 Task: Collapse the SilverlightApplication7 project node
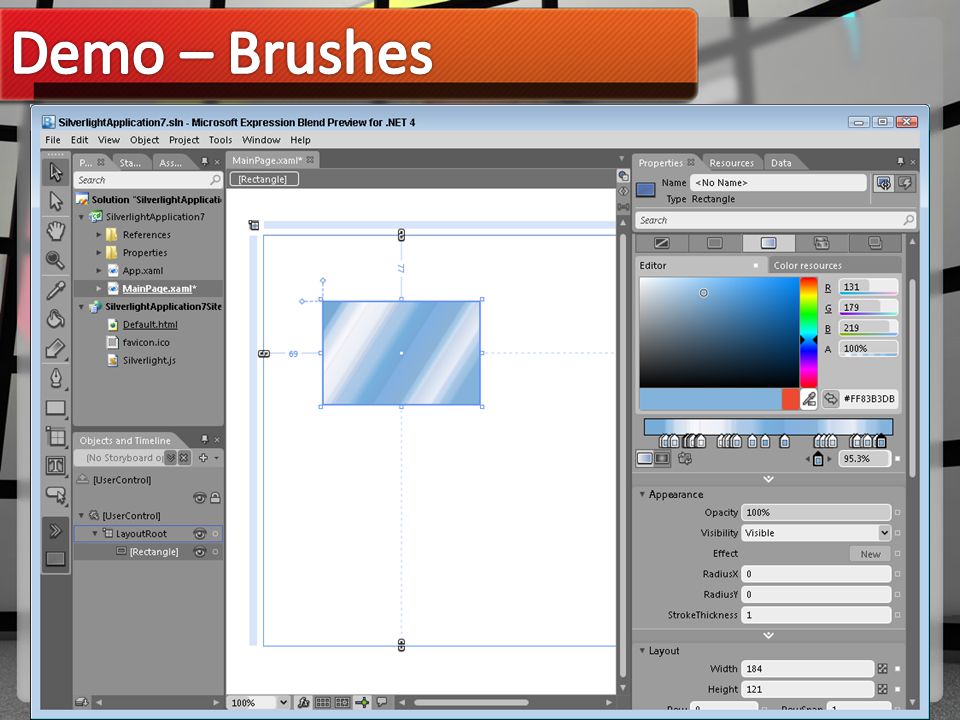(x=81, y=217)
